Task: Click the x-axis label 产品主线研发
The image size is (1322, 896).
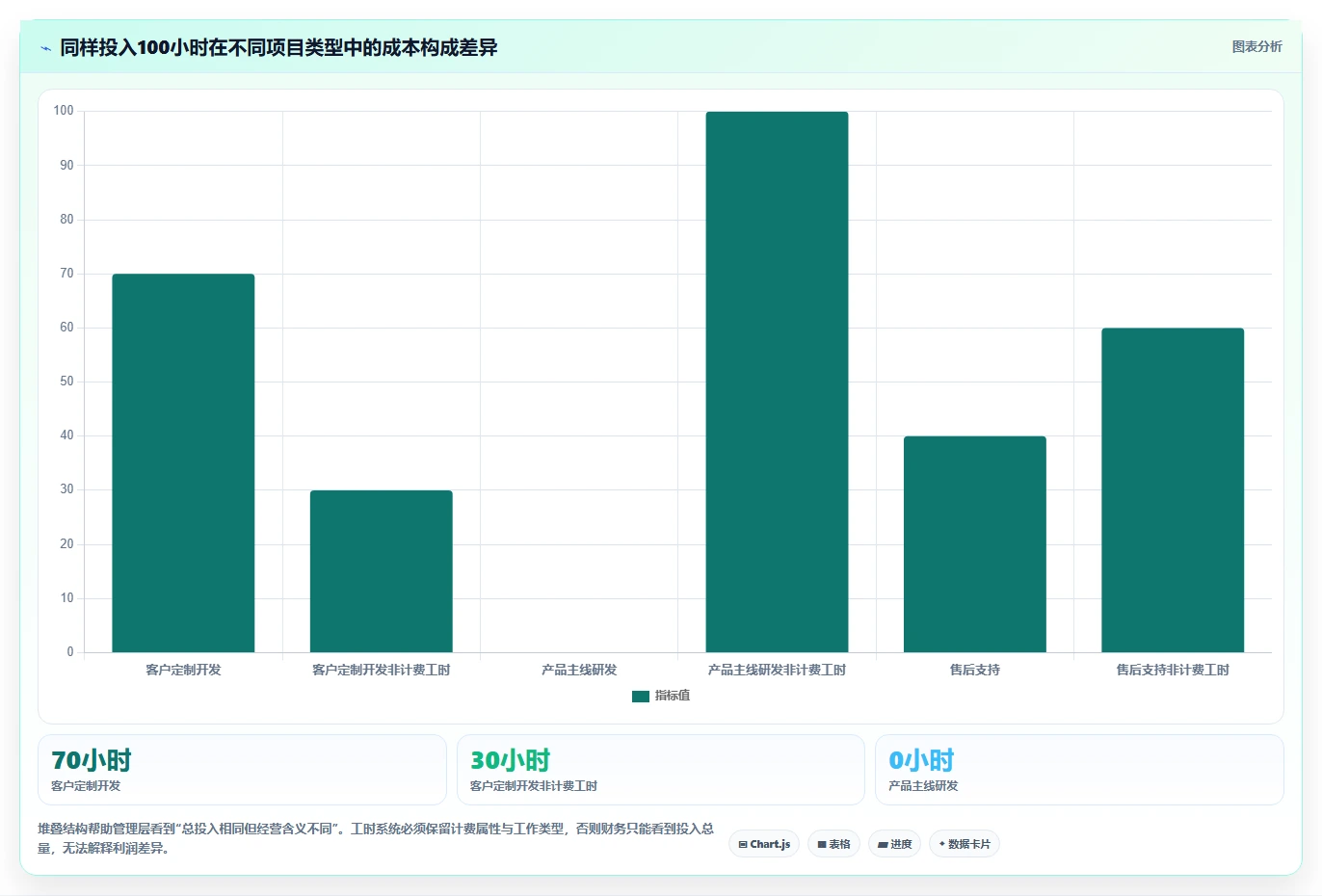Action: point(579,670)
